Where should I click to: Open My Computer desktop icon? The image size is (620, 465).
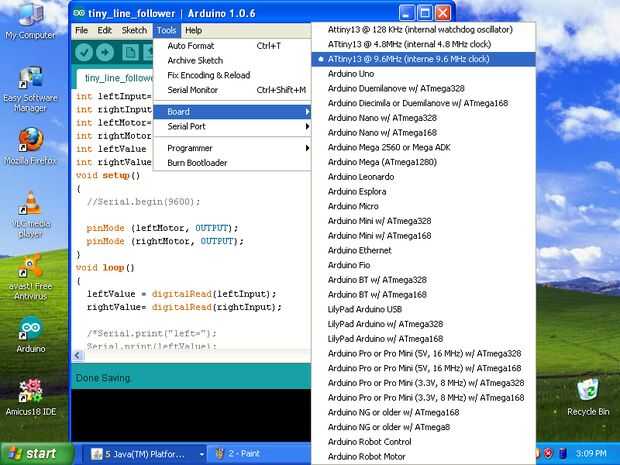tap(30, 22)
